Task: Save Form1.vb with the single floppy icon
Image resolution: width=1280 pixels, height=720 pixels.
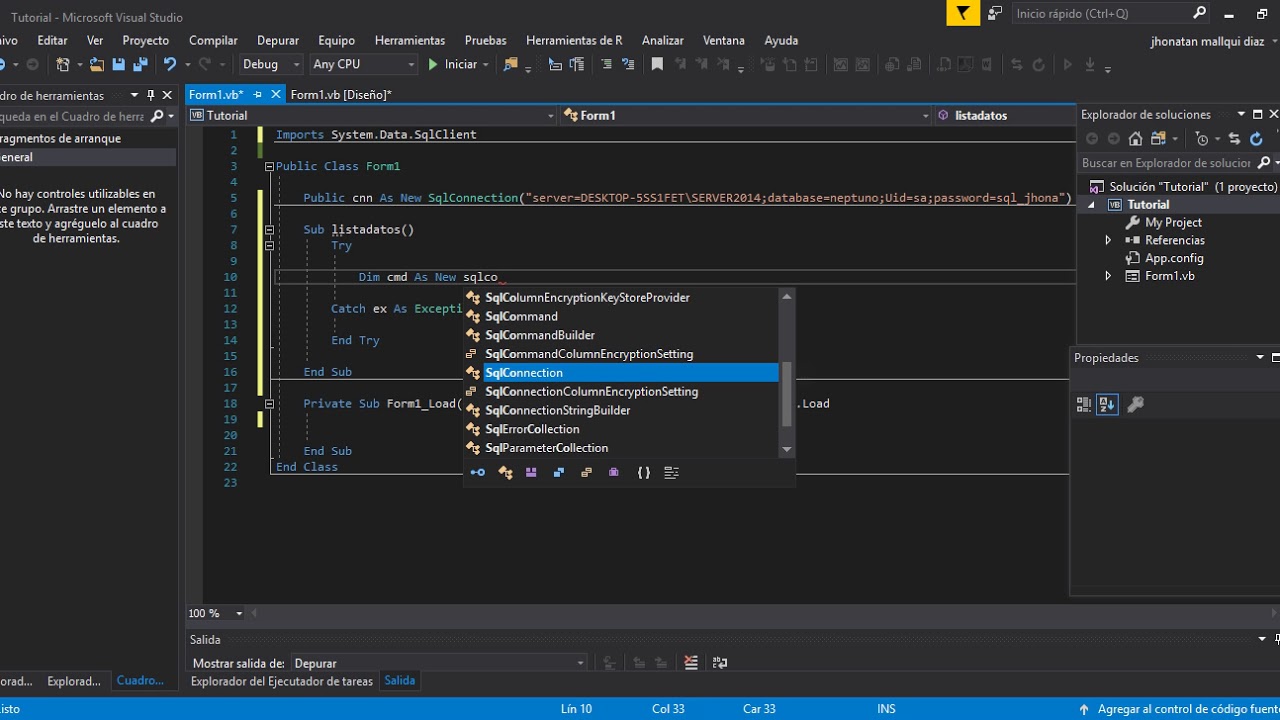Action: 118,64
